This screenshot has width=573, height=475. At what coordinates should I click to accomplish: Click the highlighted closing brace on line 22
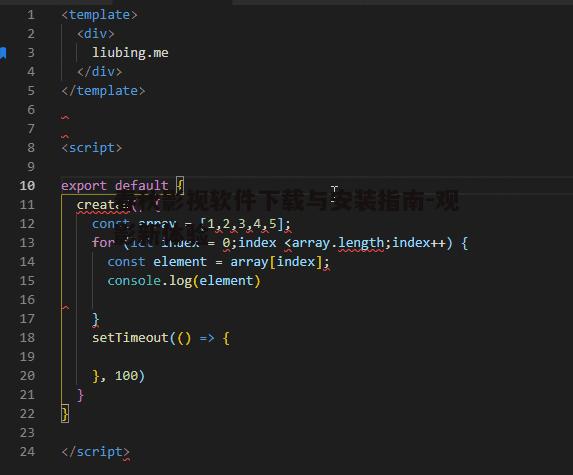65,414
